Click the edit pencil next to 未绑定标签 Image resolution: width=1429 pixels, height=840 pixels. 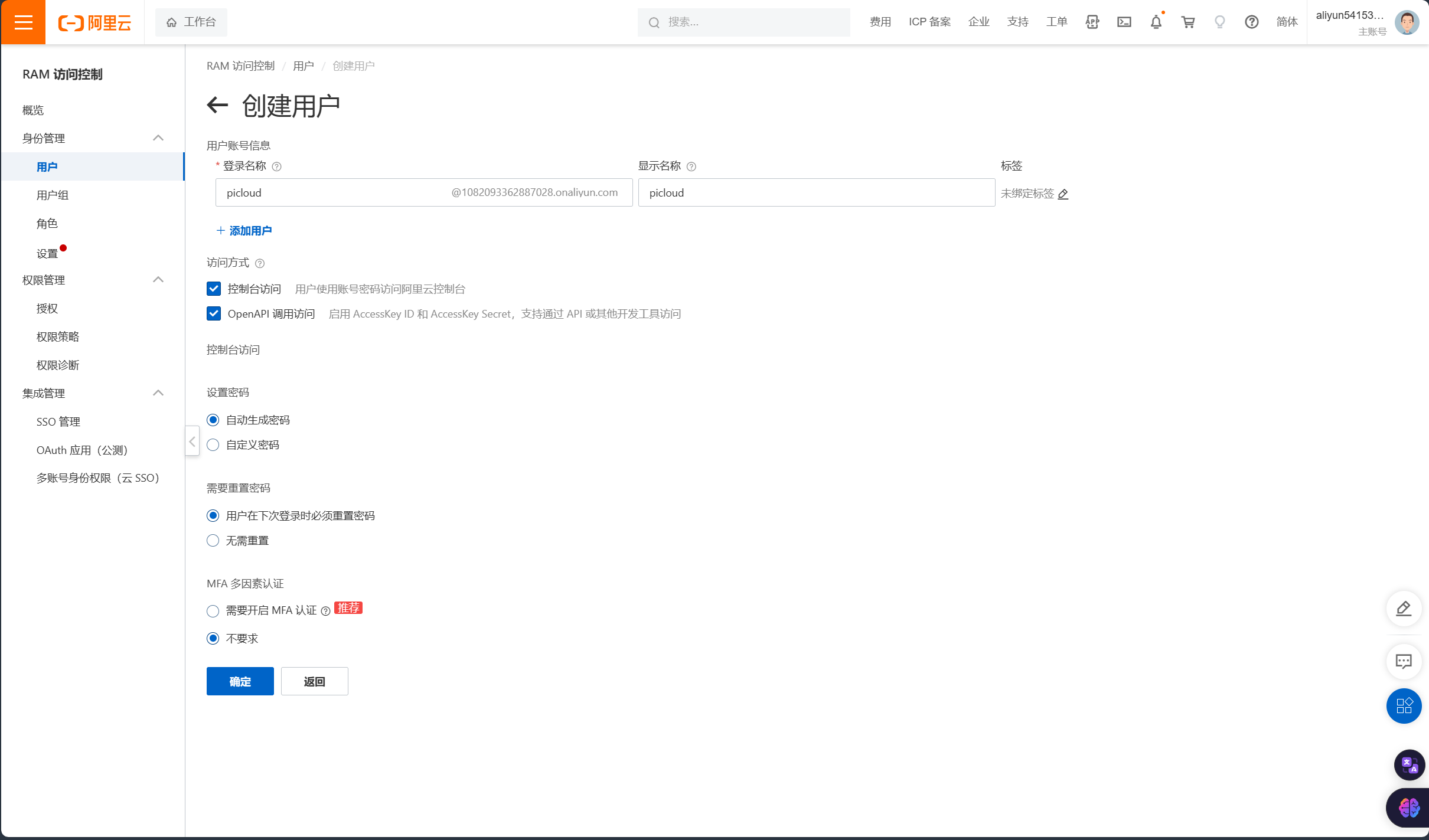pyautogui.click(x=1063, y=194)
